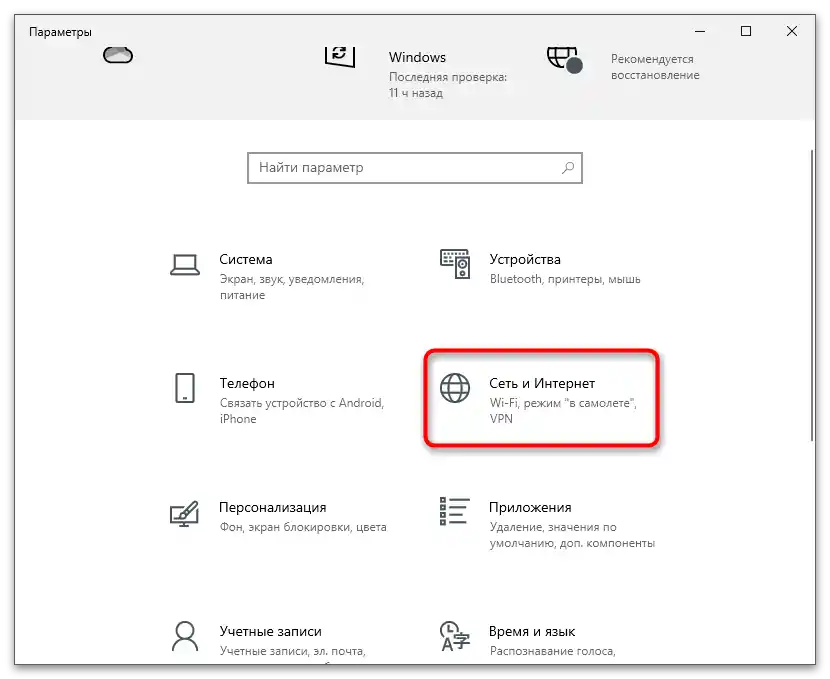The width and height of the screenshot is (830, 679).
Task: Close the Параметры window
Action: point(792,31)
